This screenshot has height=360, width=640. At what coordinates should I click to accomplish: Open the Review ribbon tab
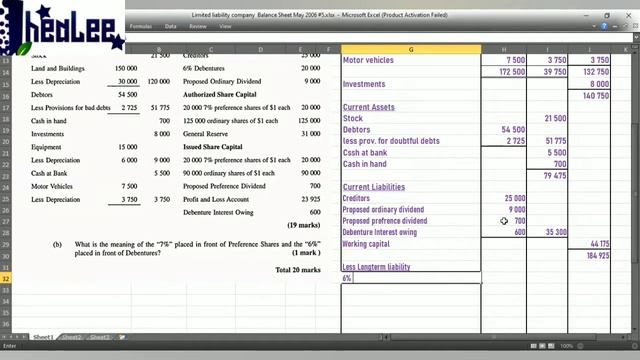pyautogui.click(x=198, y=26)
